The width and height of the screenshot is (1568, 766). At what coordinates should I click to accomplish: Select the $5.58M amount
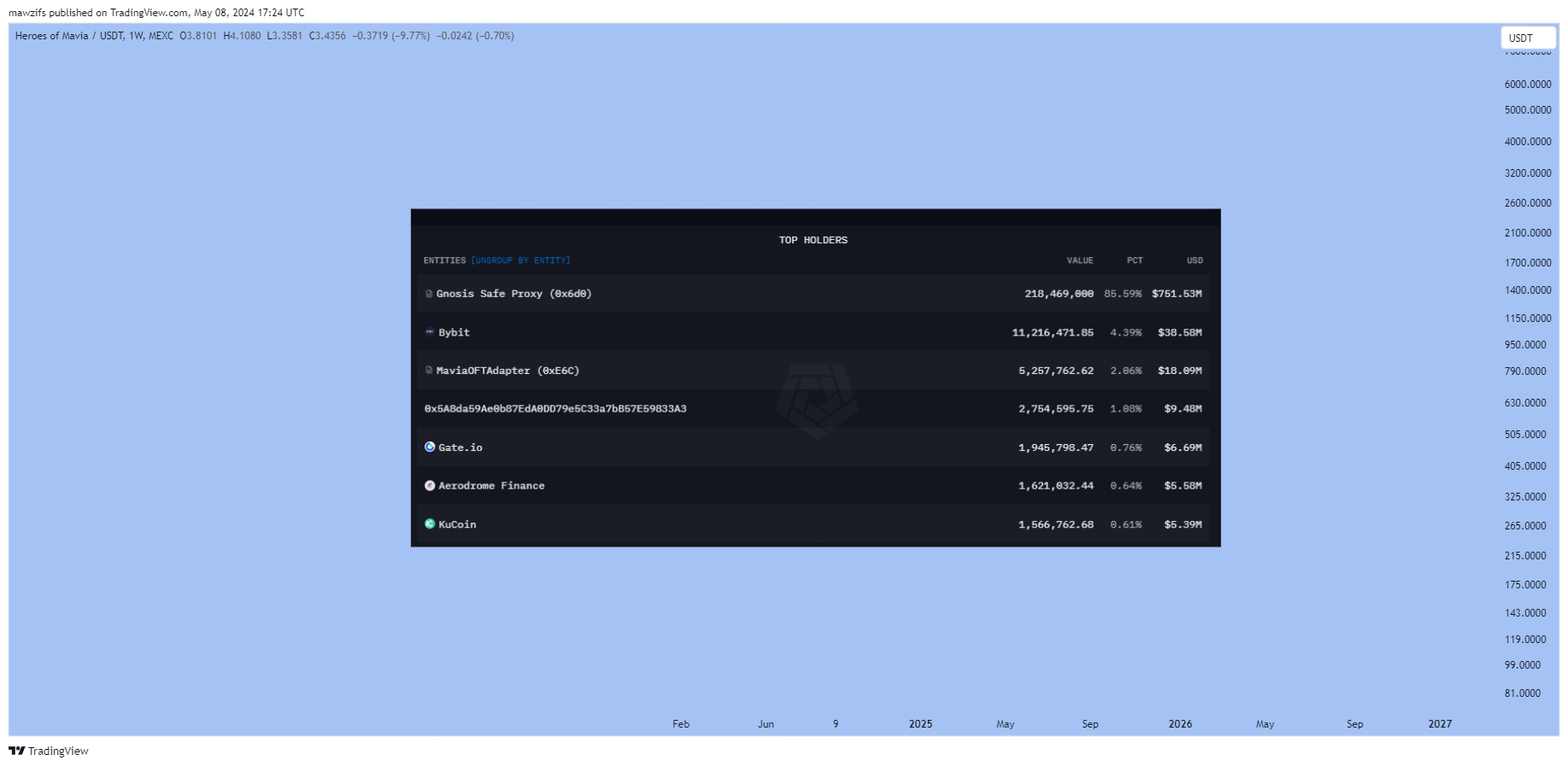coord(1183,486)
